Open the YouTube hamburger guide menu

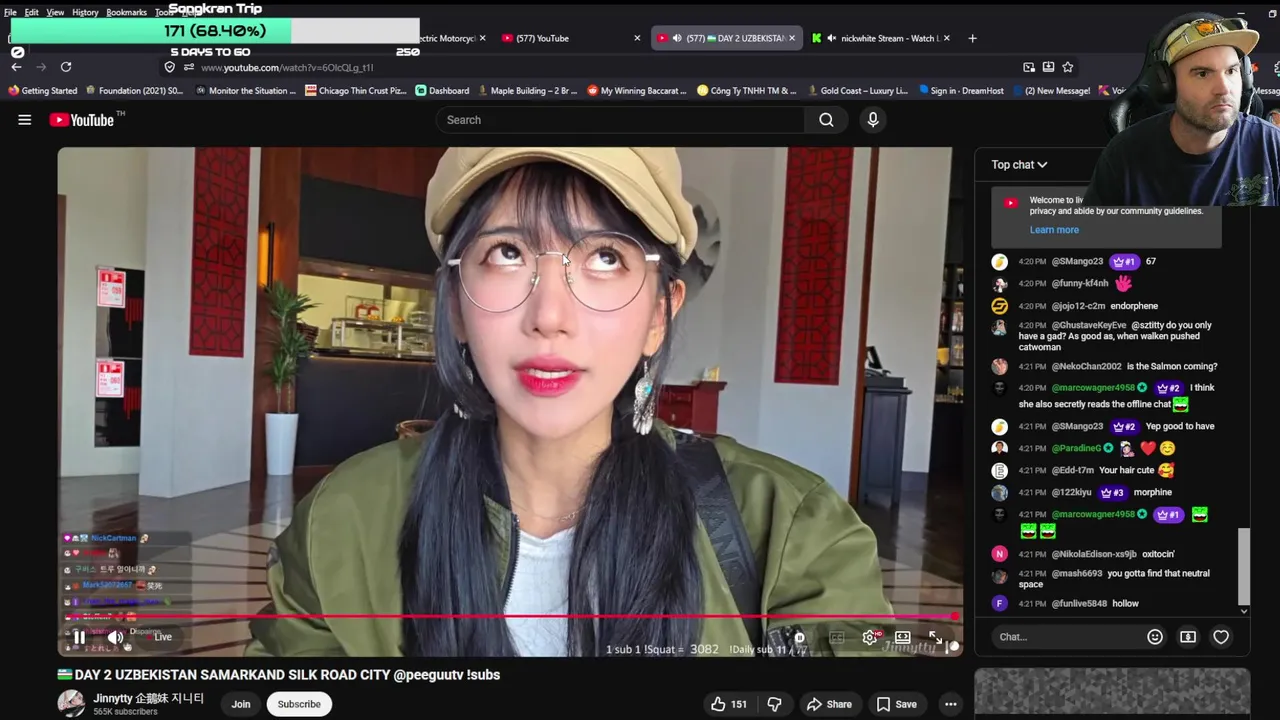[x=24, y=120]
